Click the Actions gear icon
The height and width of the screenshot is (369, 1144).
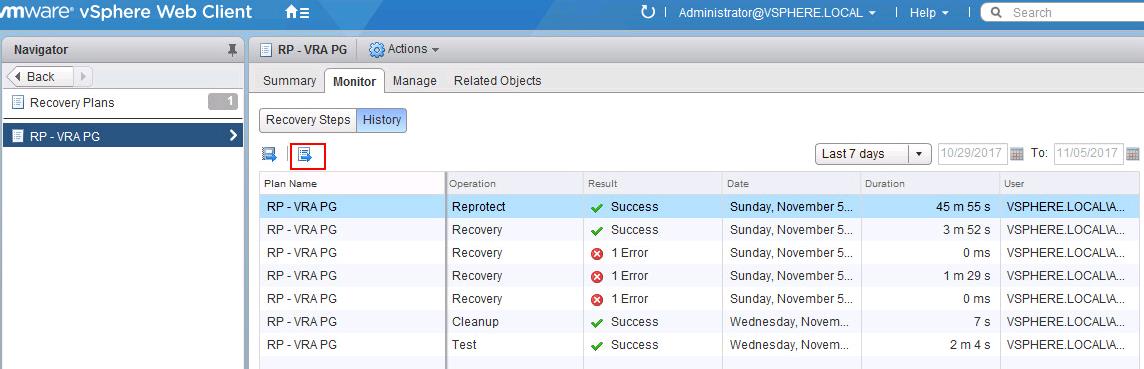click(376, 50)
